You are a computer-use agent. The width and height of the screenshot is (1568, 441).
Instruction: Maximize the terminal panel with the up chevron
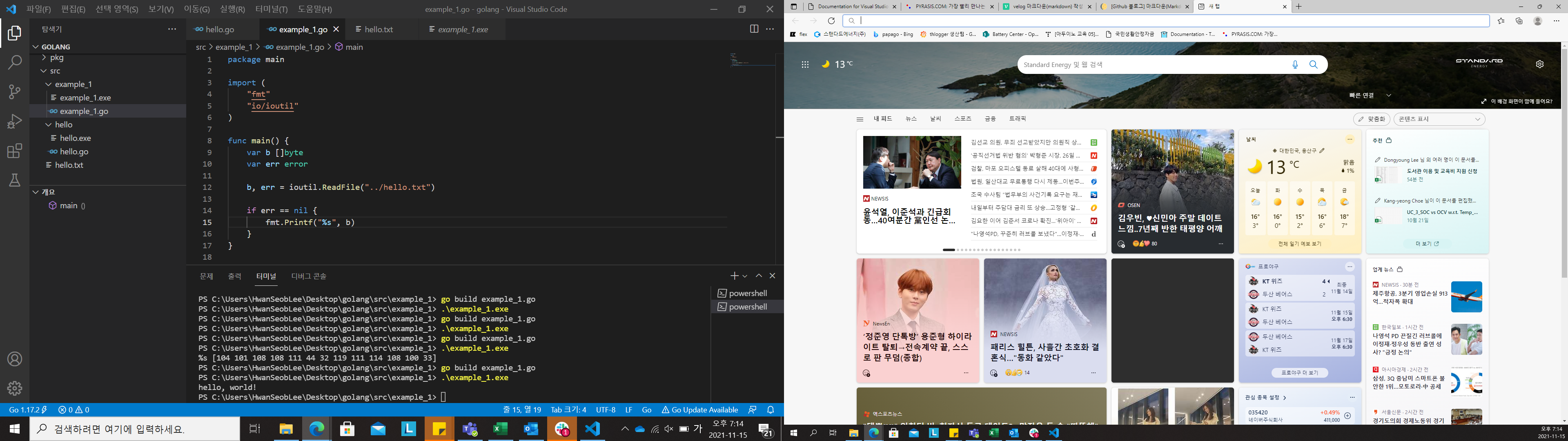click(758, 276)
